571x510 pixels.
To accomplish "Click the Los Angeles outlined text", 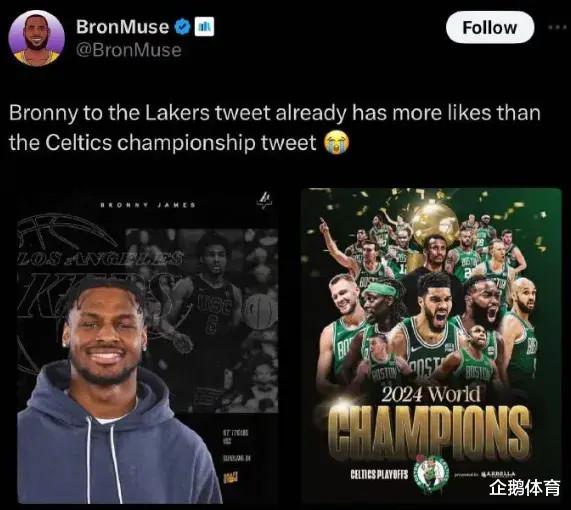I will tap(100, 259).
